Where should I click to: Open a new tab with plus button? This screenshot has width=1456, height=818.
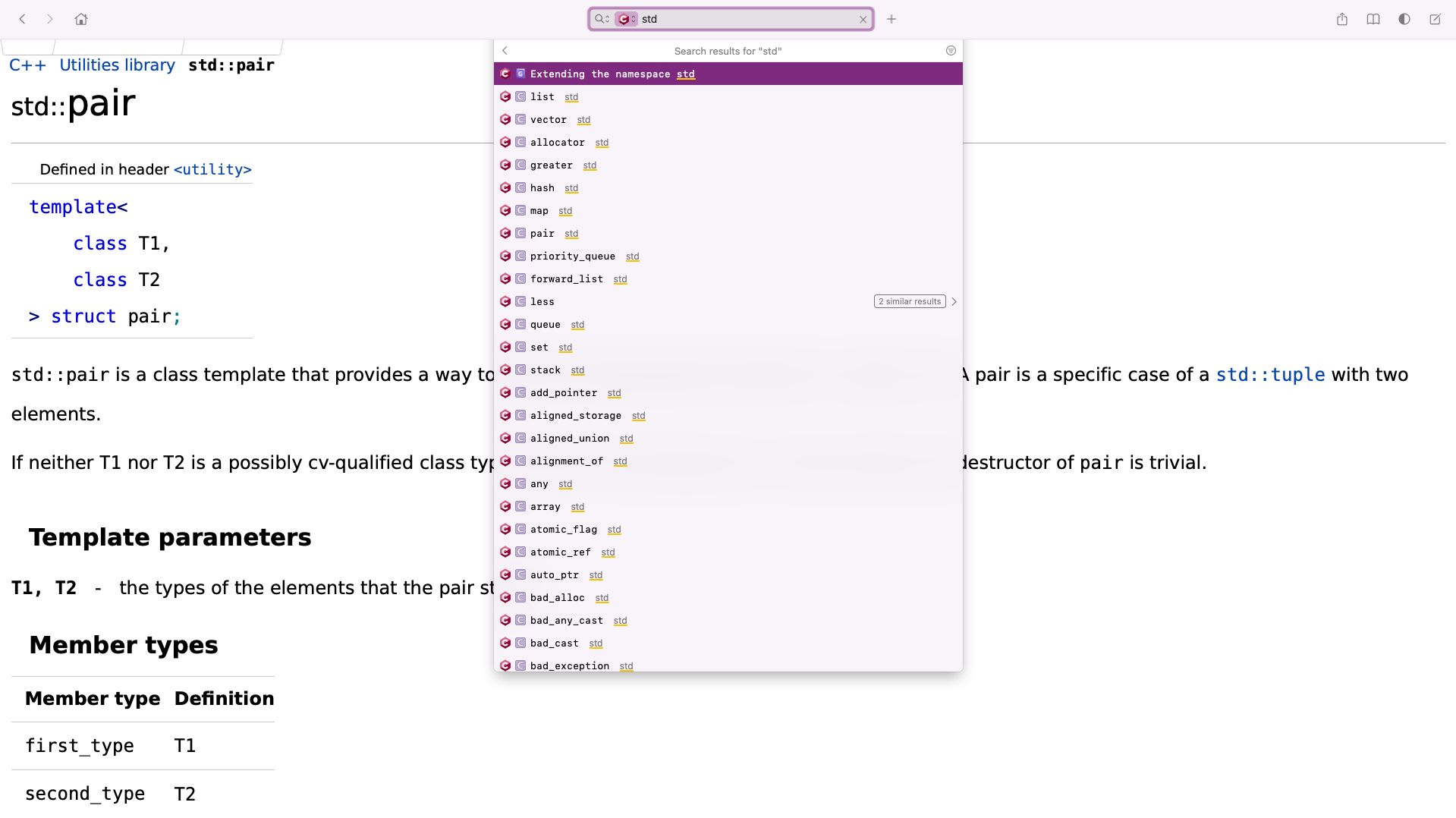click(892, 19)
